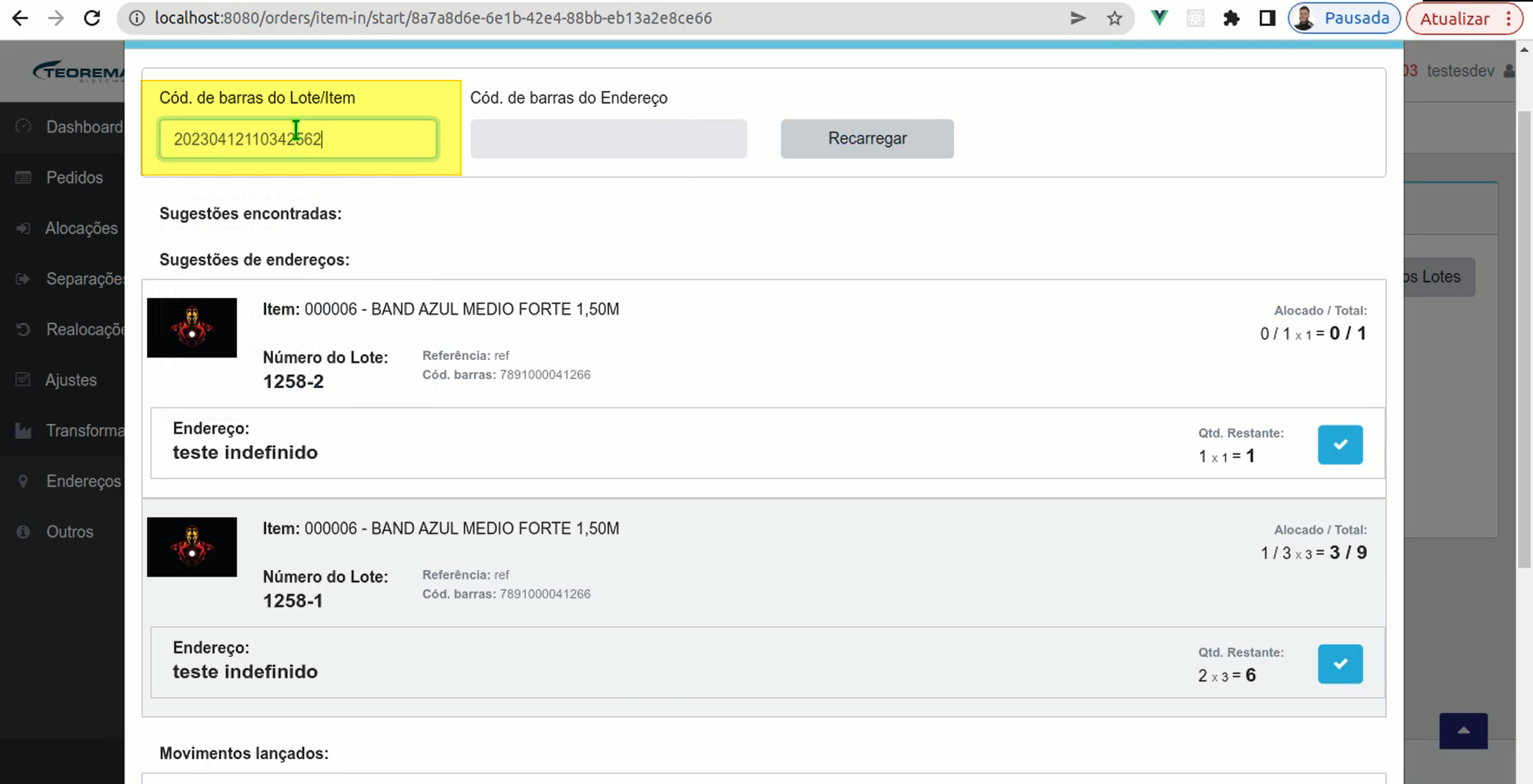Viewport: 1533px width, 784px height.
Task: Click the Ajustes sidebar icon
Action: (x=23, y=380)
